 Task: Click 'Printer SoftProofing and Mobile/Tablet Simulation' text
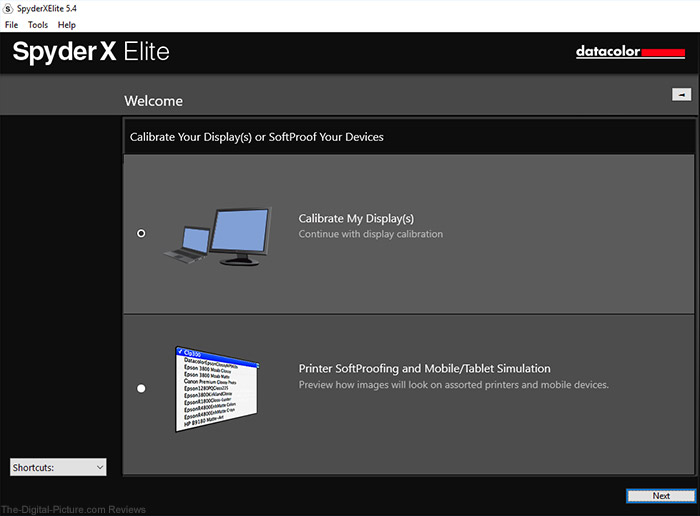tap(424, 369)
